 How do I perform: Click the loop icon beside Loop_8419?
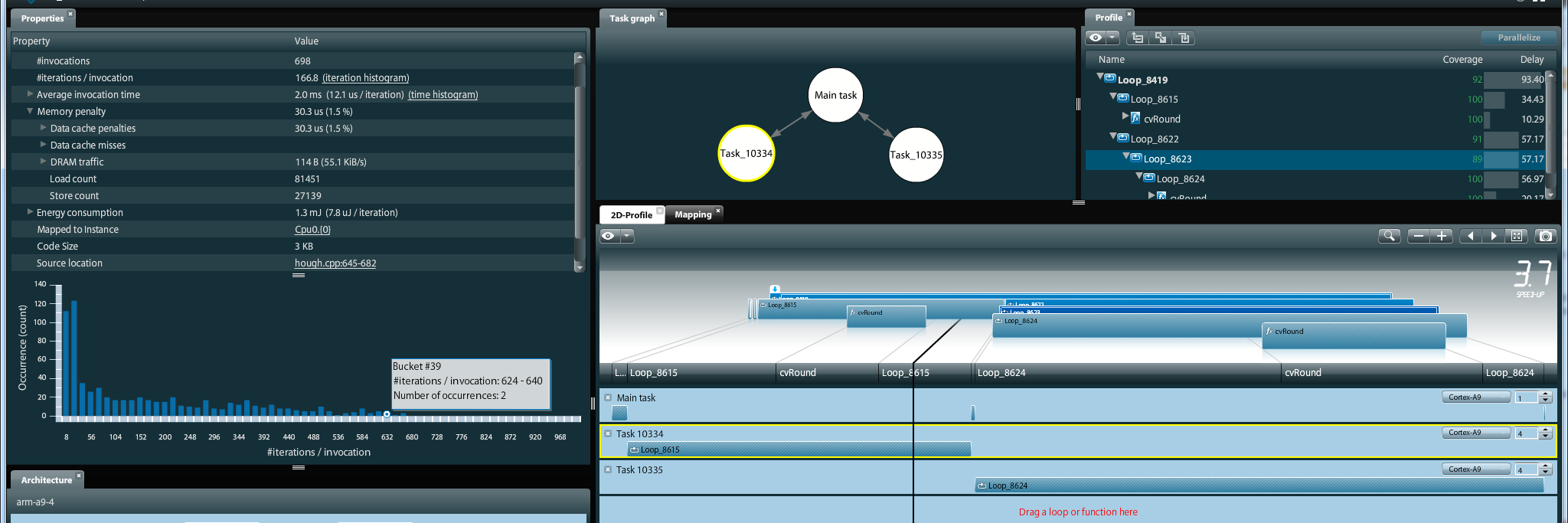click(1110, 78)
